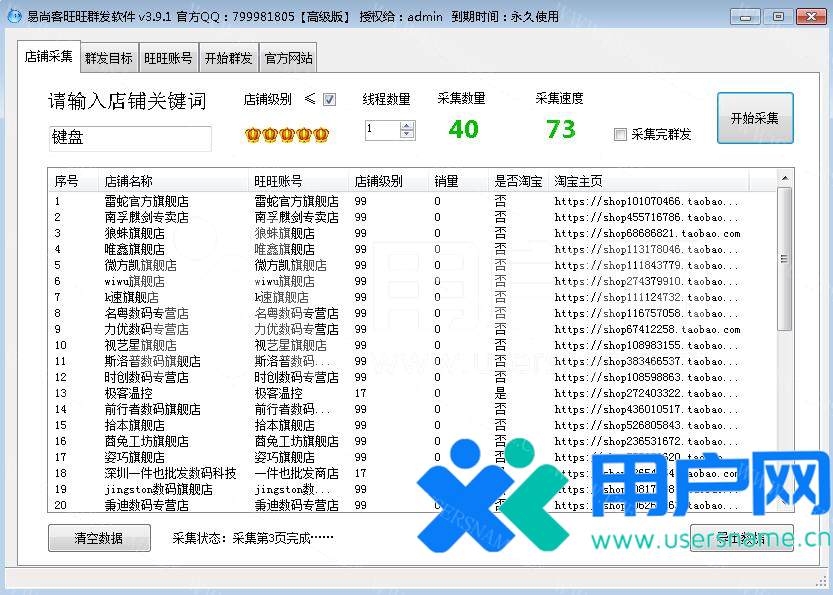Click the shop113178046 Taobao URL

click(647, 250)
